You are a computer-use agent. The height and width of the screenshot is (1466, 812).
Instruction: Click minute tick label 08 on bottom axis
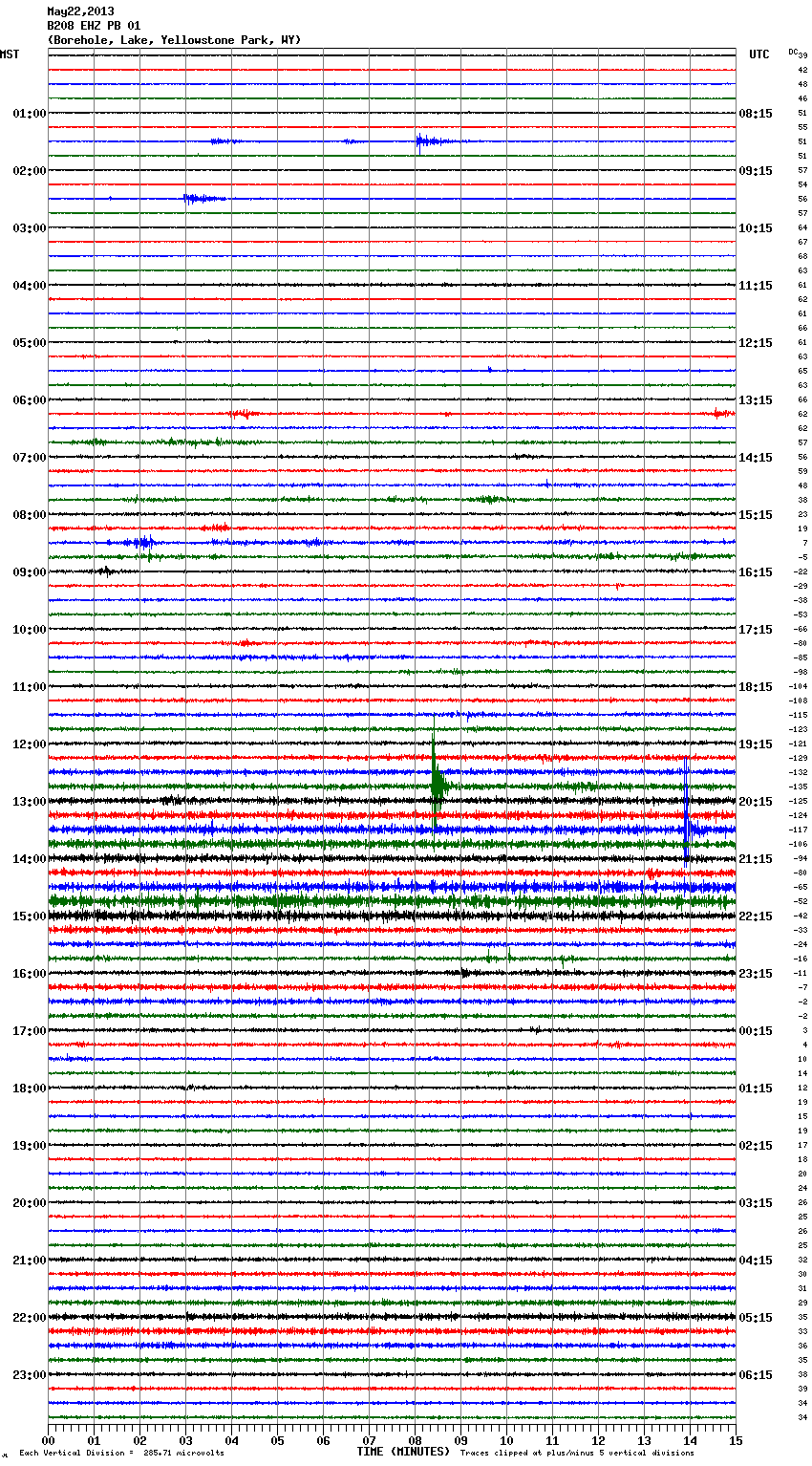[415, 1440]
